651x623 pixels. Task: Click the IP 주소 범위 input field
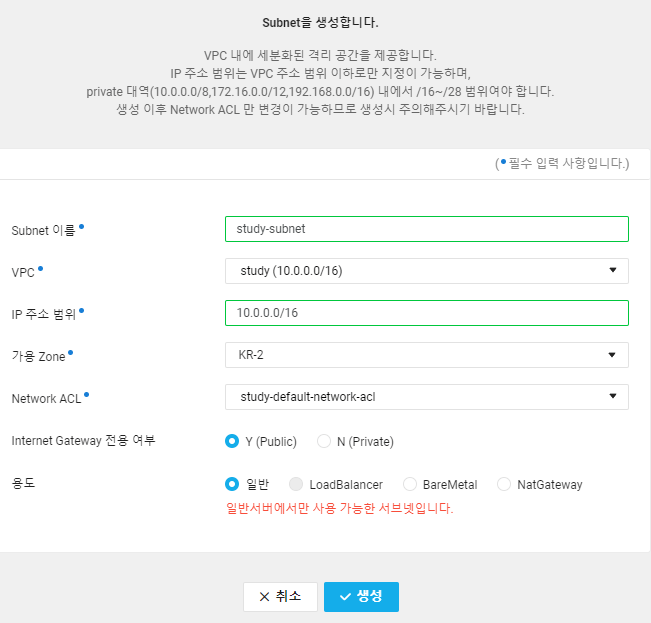pyautogui.click(x=427, y=313)
